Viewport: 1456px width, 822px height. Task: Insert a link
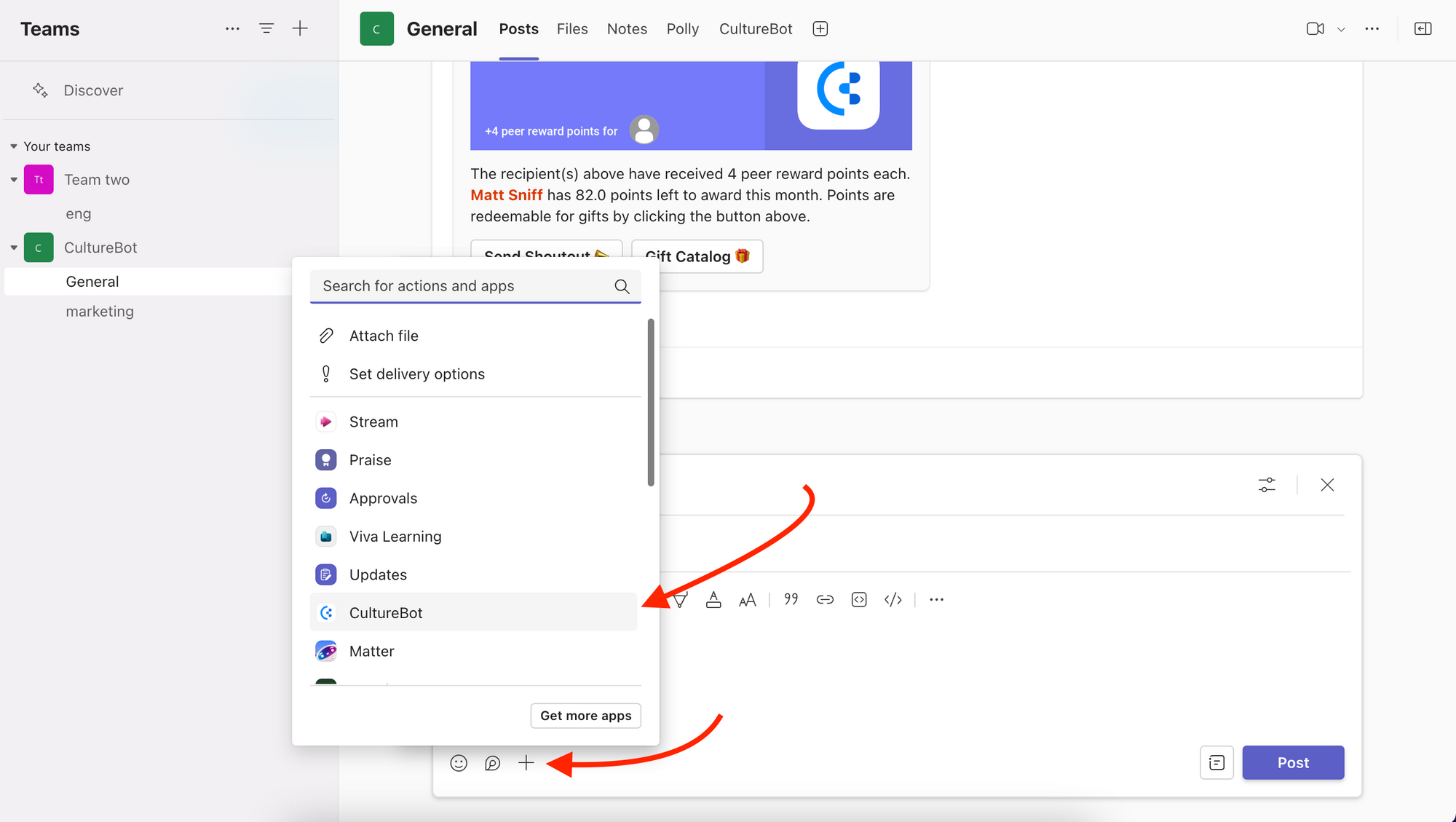(x=825, y=599)
